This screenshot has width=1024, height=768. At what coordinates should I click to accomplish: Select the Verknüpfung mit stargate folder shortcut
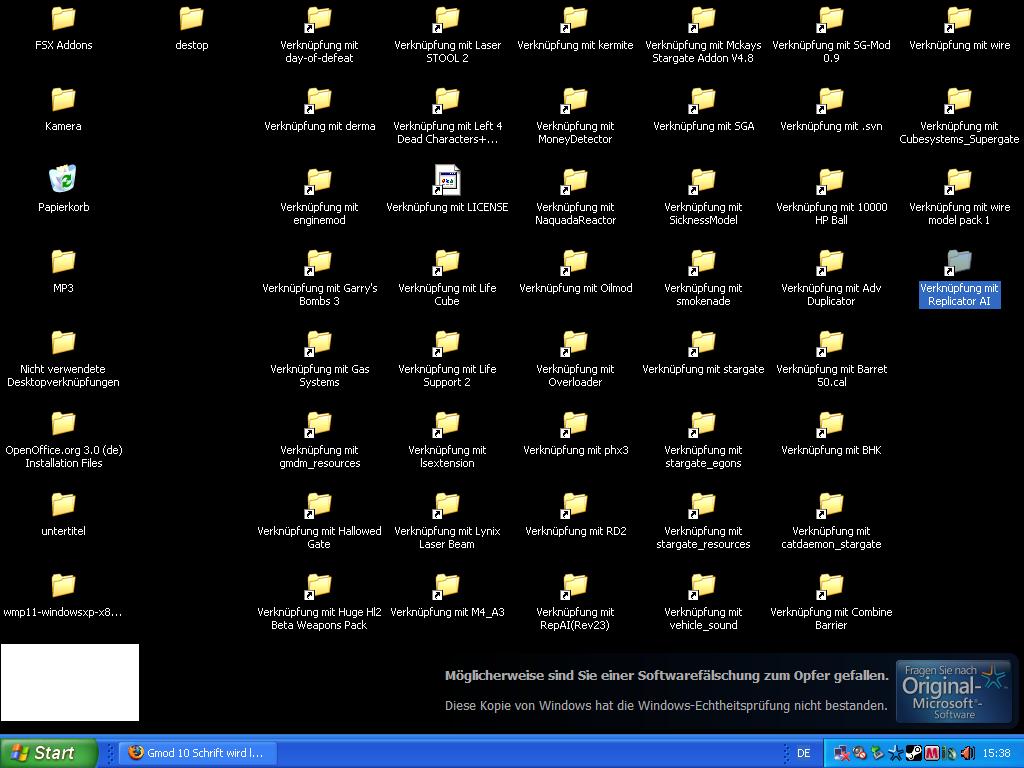pyautogui.click(x=703, y=344)
